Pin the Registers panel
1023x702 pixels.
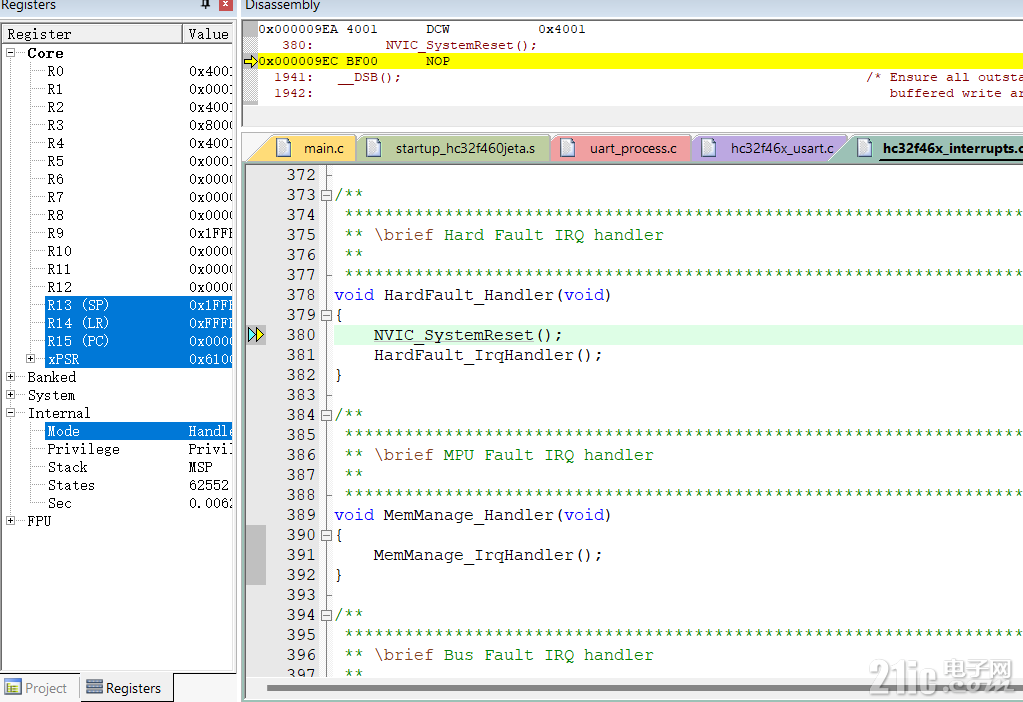coord(206,4)
